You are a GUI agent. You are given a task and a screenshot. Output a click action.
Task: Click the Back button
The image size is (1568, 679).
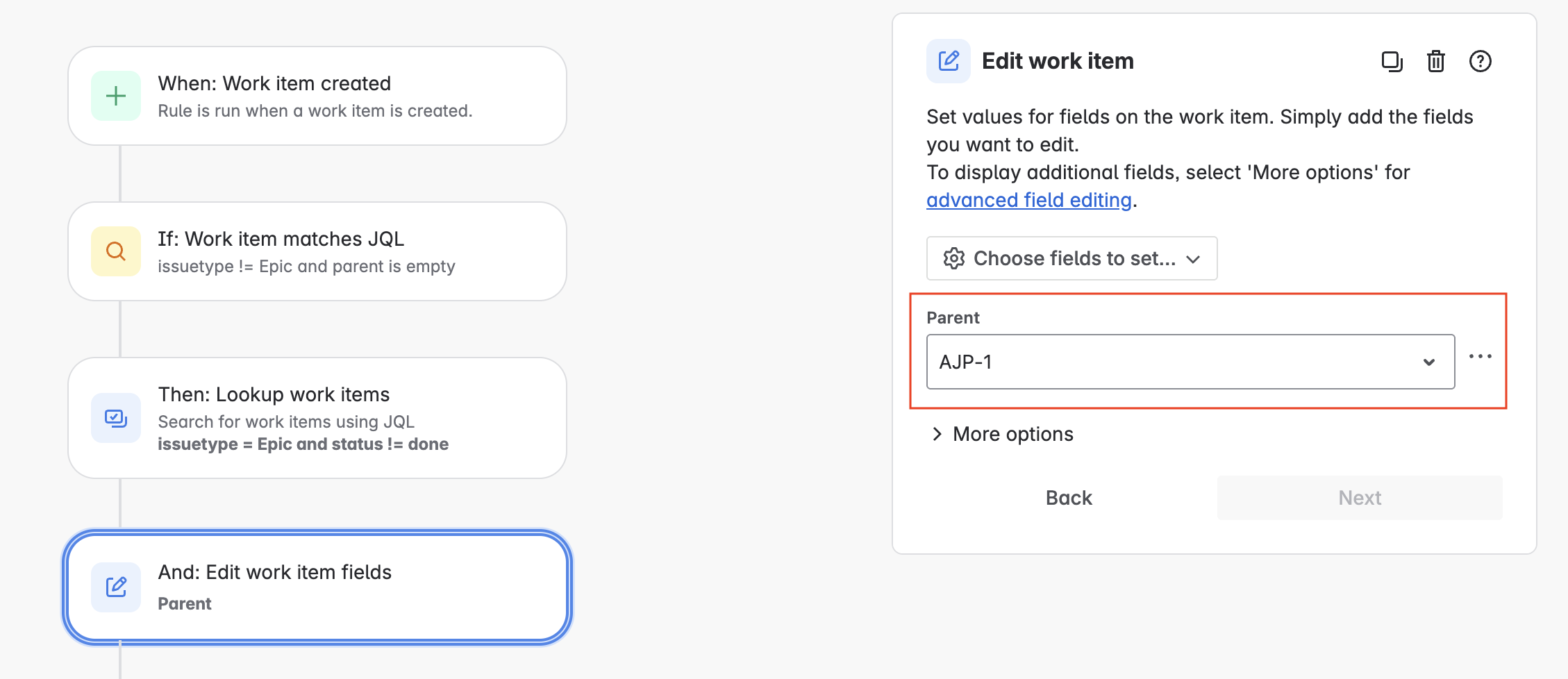point(1068,497)
